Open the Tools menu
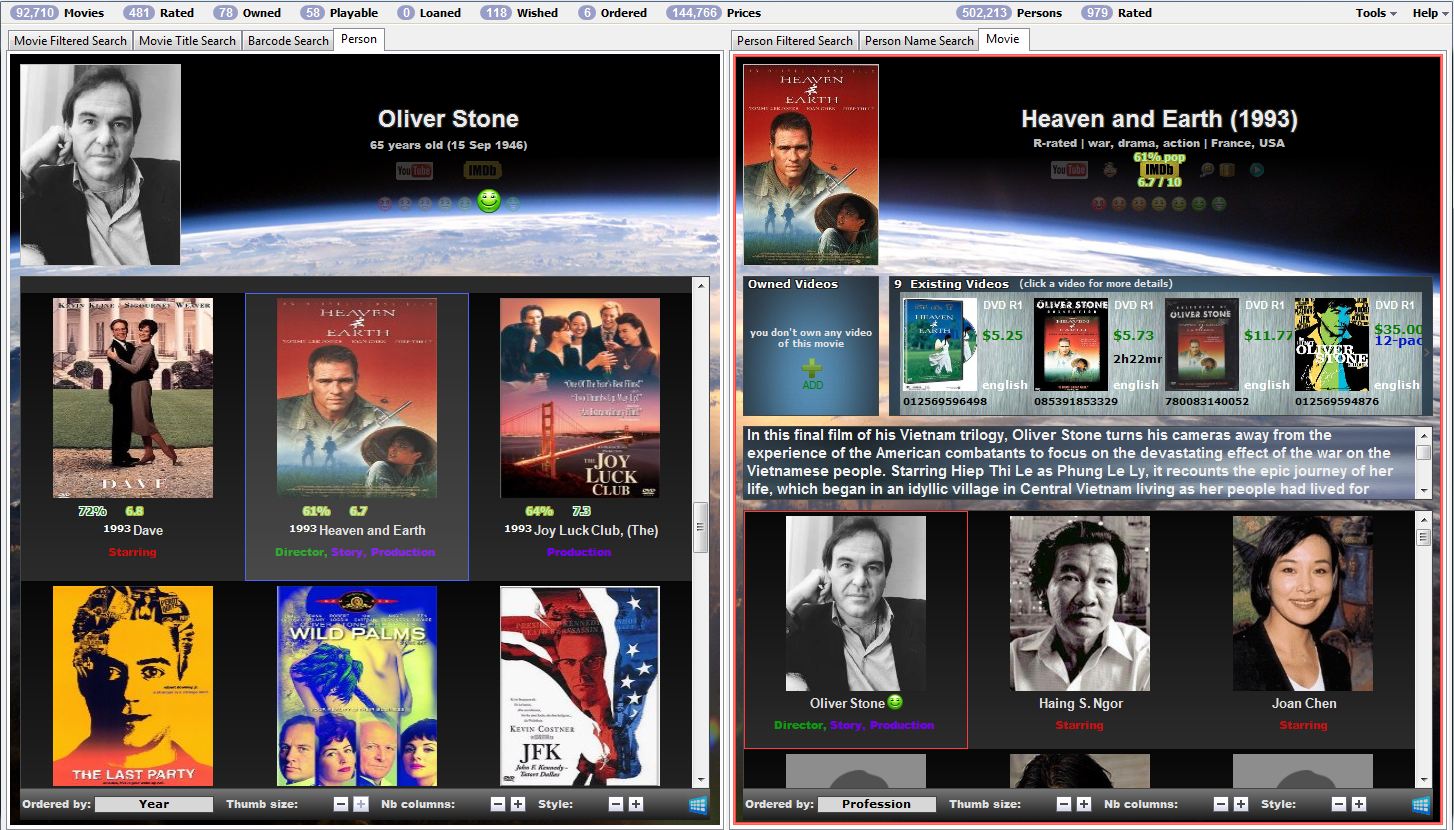 click(x=1376, y=13)
